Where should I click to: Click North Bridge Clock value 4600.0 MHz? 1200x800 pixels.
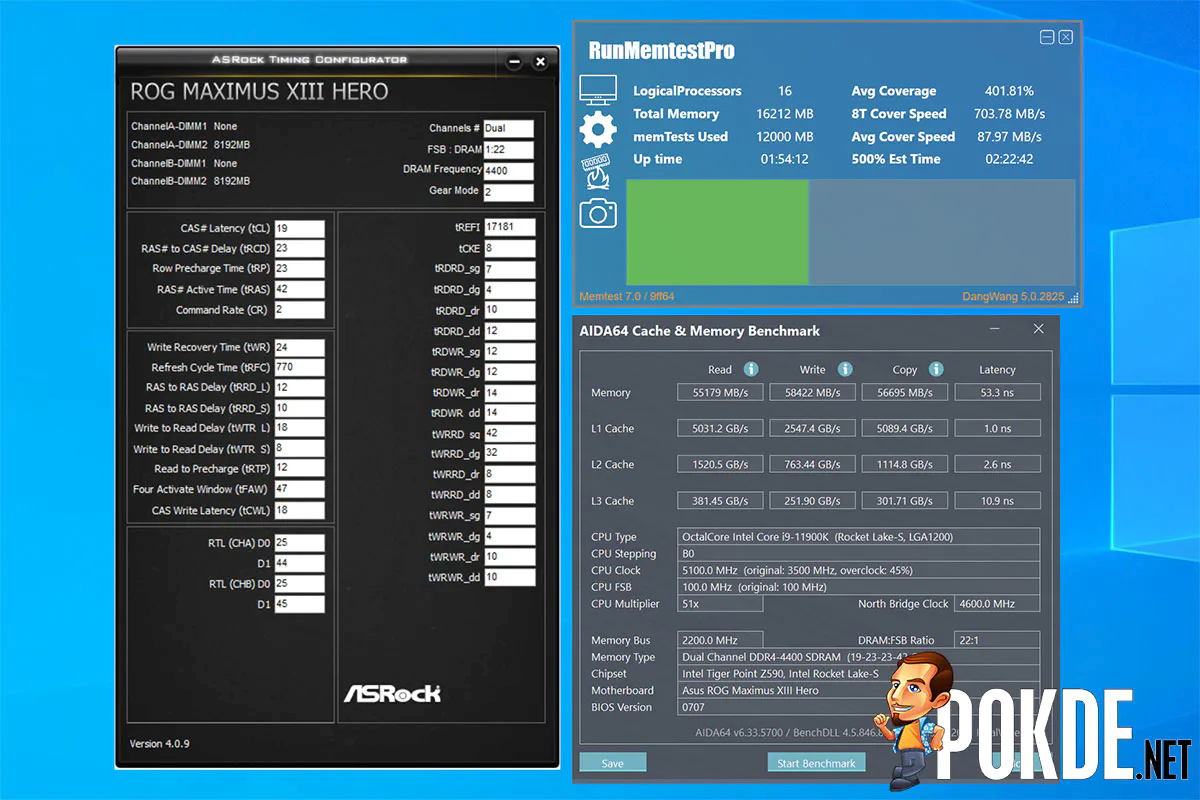(997, 604)
